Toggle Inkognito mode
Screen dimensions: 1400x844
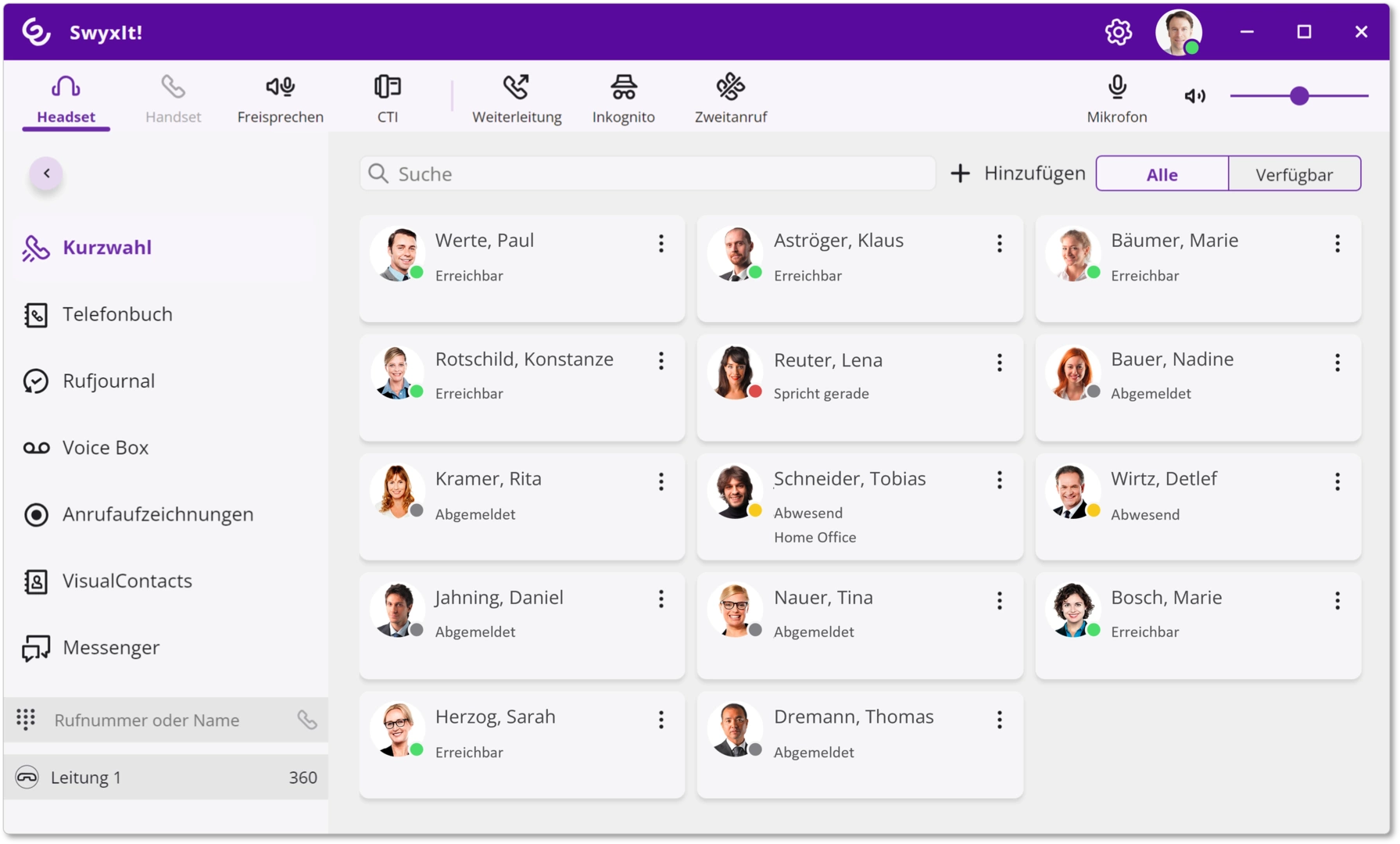623,99
